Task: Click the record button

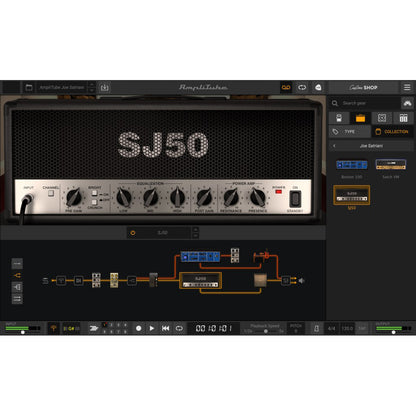Action: [x=138, y=328]
